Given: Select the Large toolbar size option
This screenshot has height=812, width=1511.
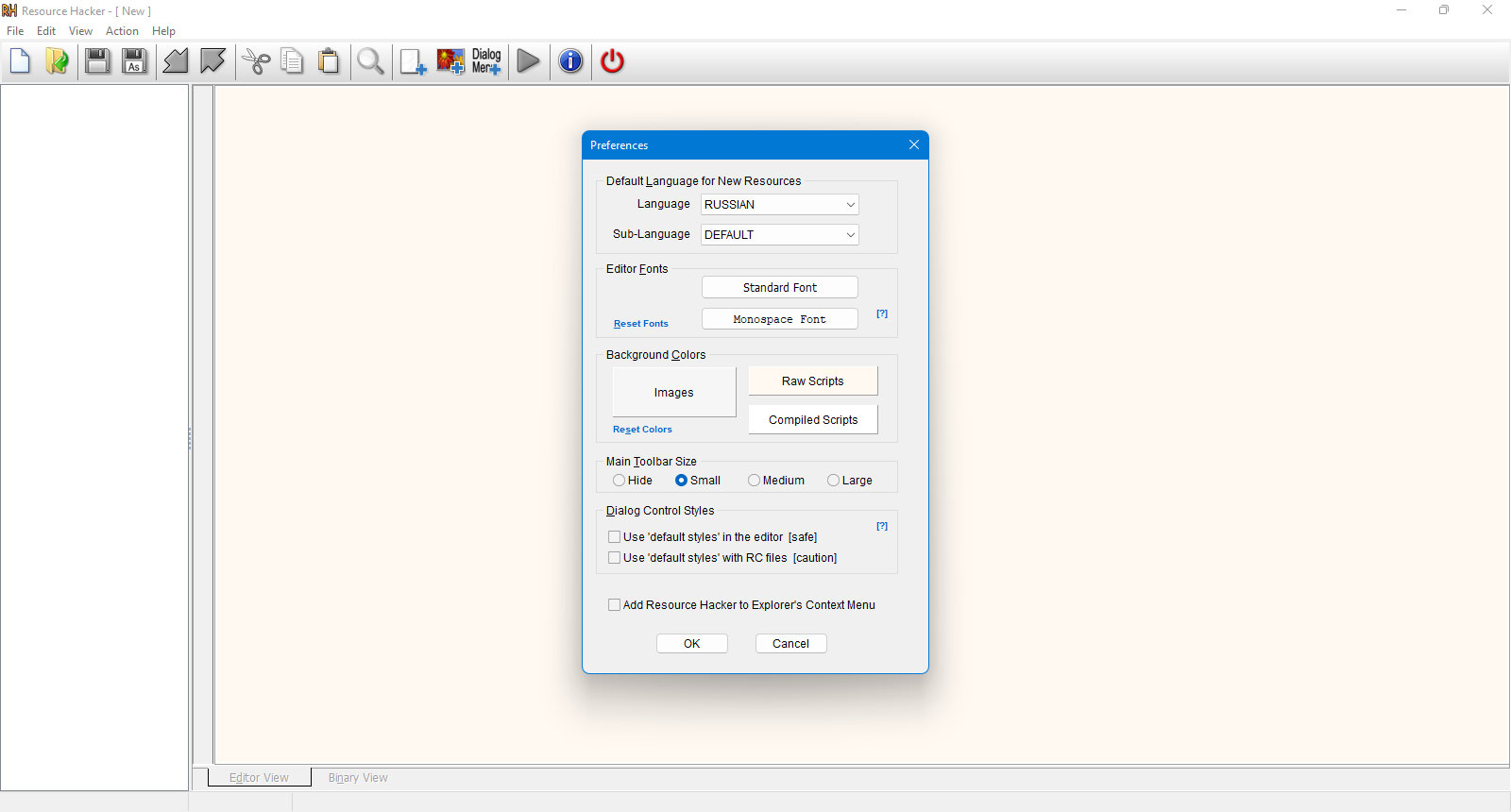Looking at the screenshot, I should coord(850,481).
